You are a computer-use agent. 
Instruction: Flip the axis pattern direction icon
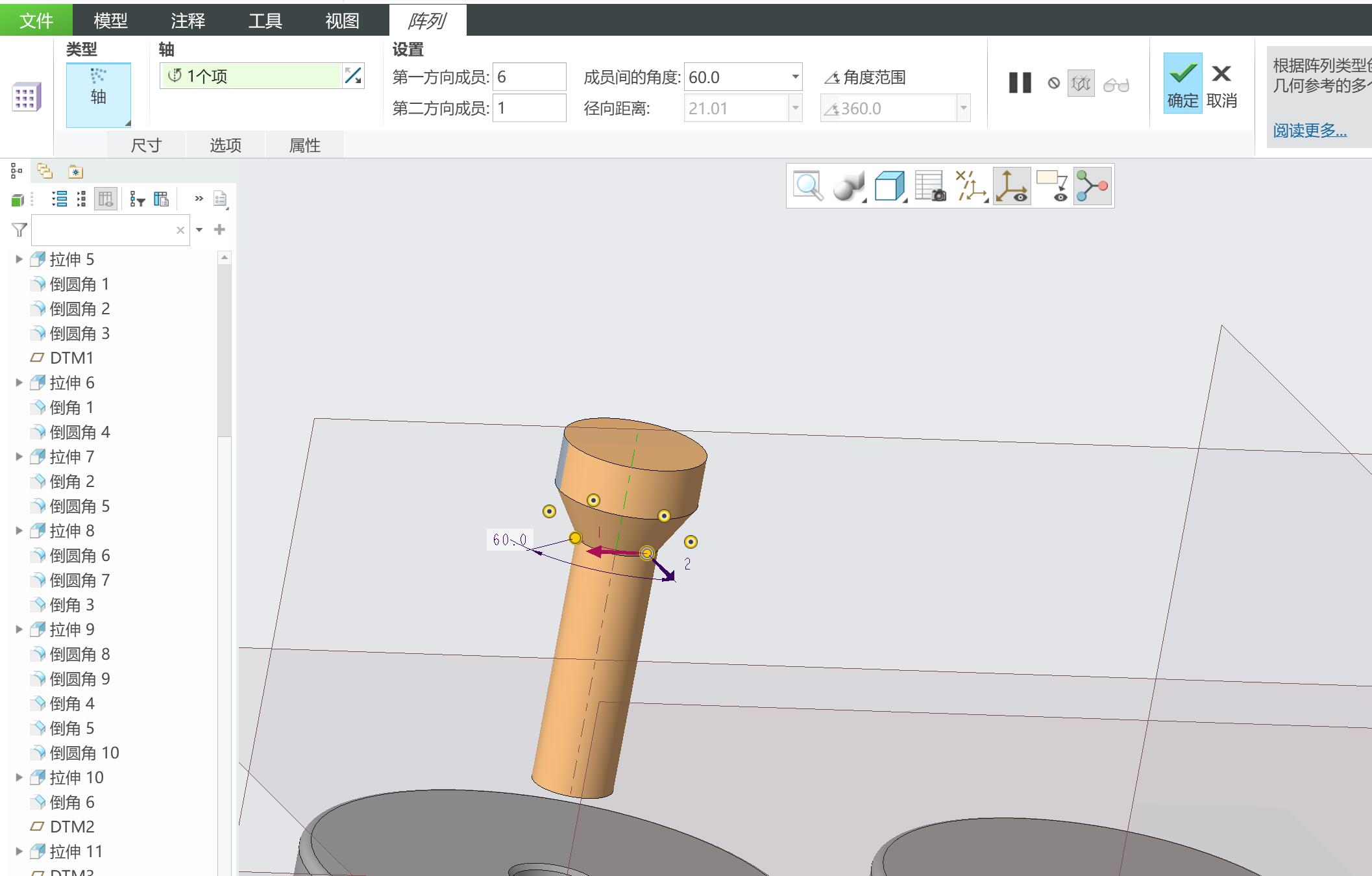point(353,76)
